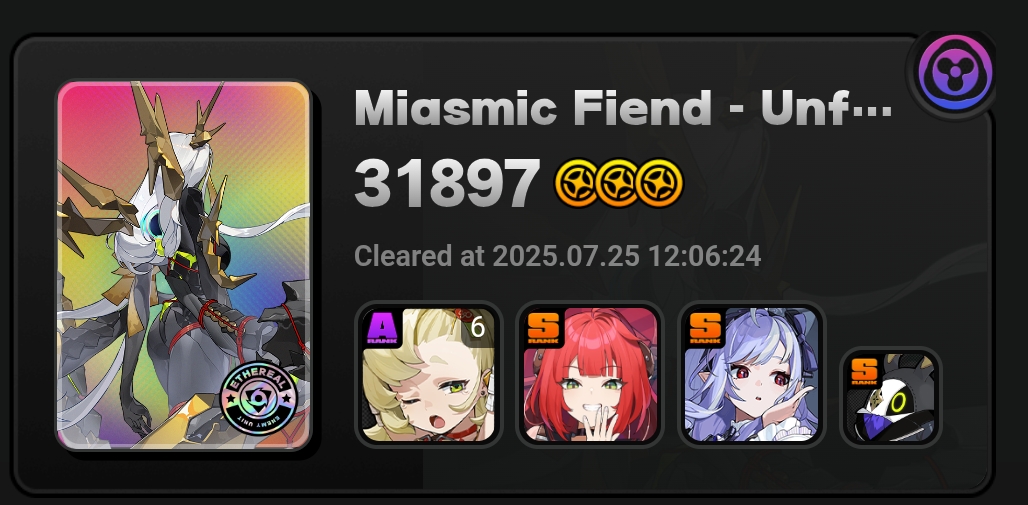Image resolution: width=1028 pixels, height=505 pixels.
Task: Click the number 6 on the blonde agent
Action: click(478, 326)
